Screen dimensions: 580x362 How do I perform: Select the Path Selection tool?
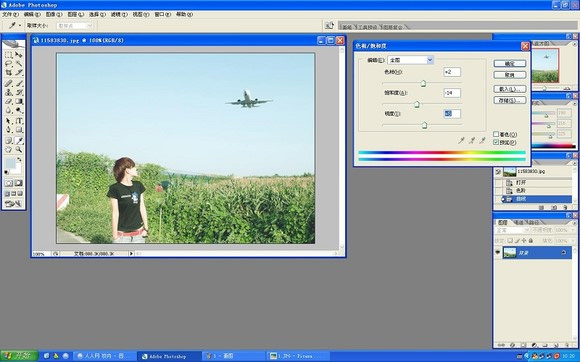(9, 121)
